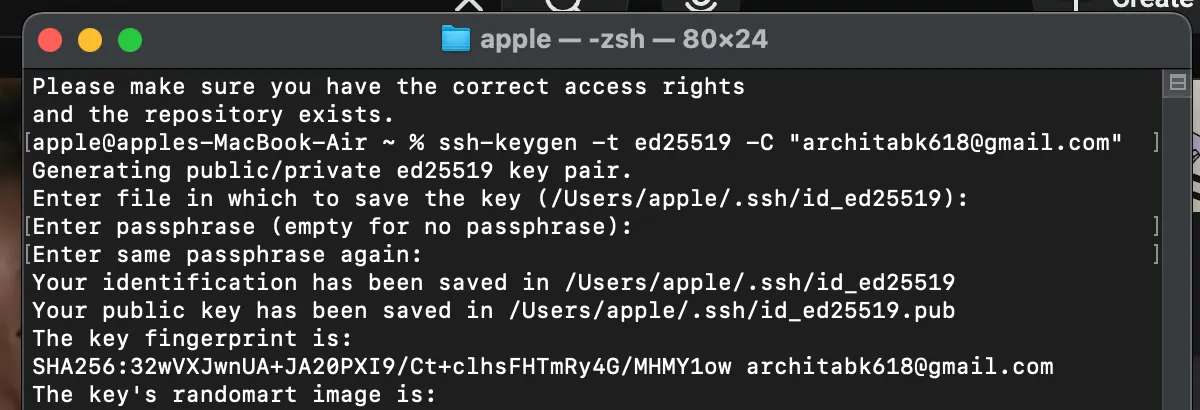The image size is (1200, 410).
Task: Click the mark bracket right of Enter passphrase line
Action: 1156,227
